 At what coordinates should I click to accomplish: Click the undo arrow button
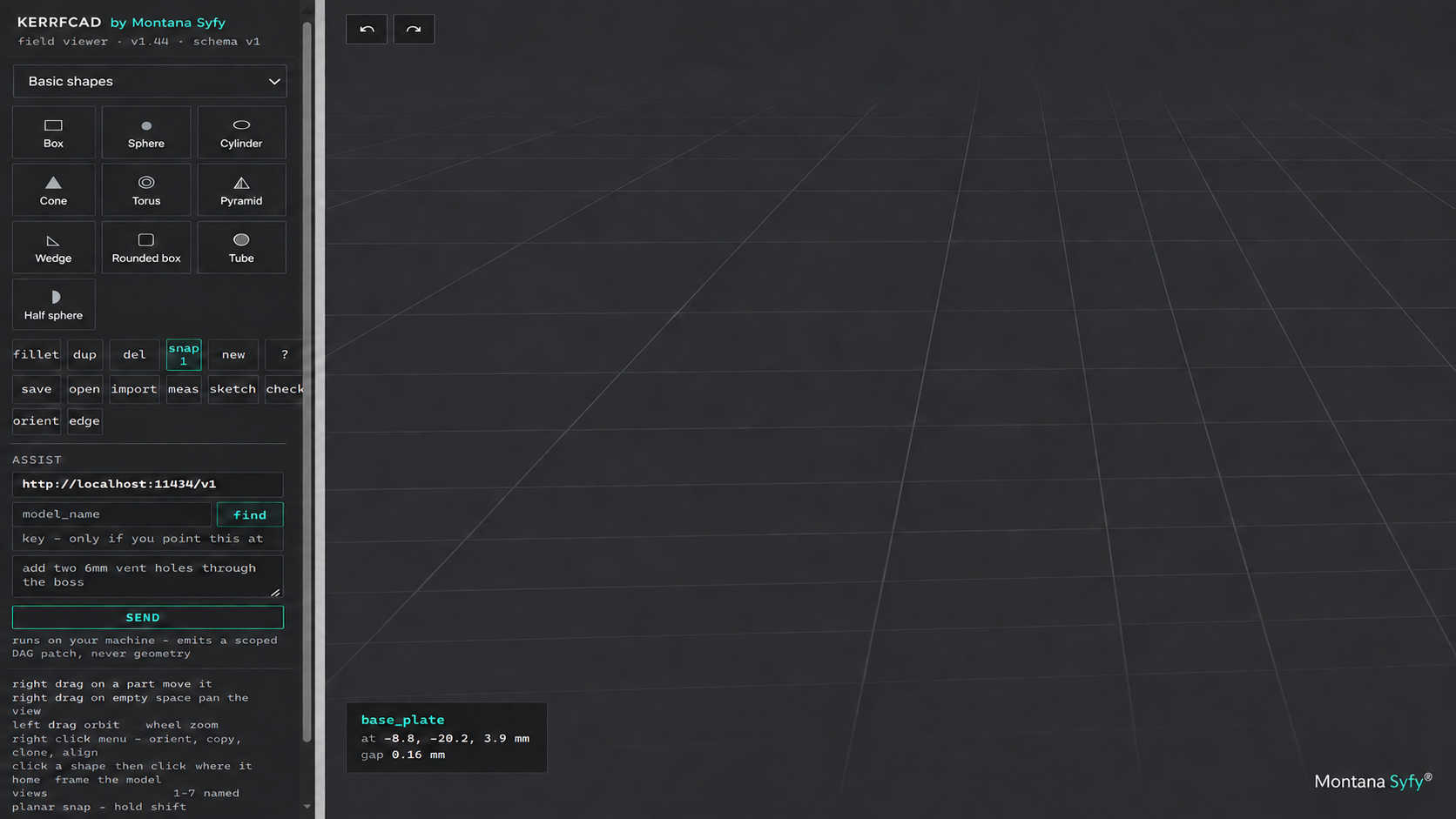tap(367, 29)
